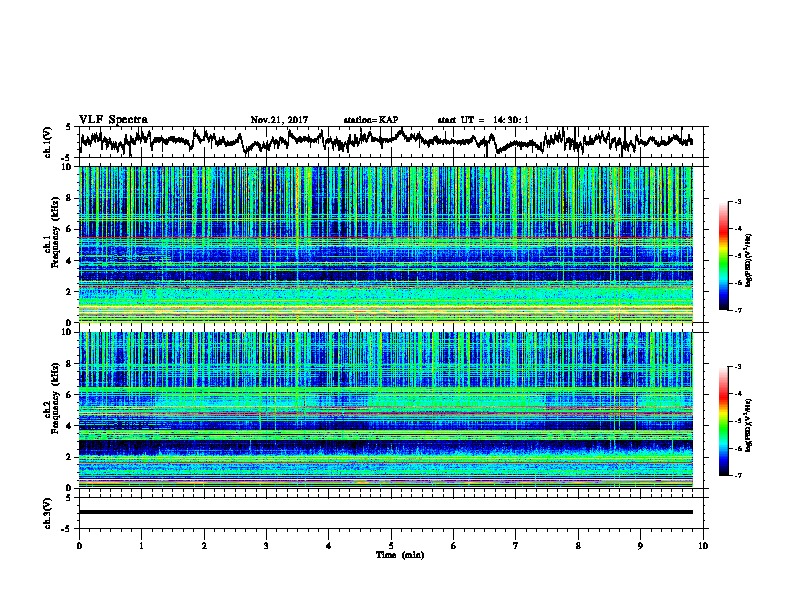Image resolution: width=792 pixels, height=612 pixels.
Task: Click time axis tick label "5"
Action: [x=391, y=546]
